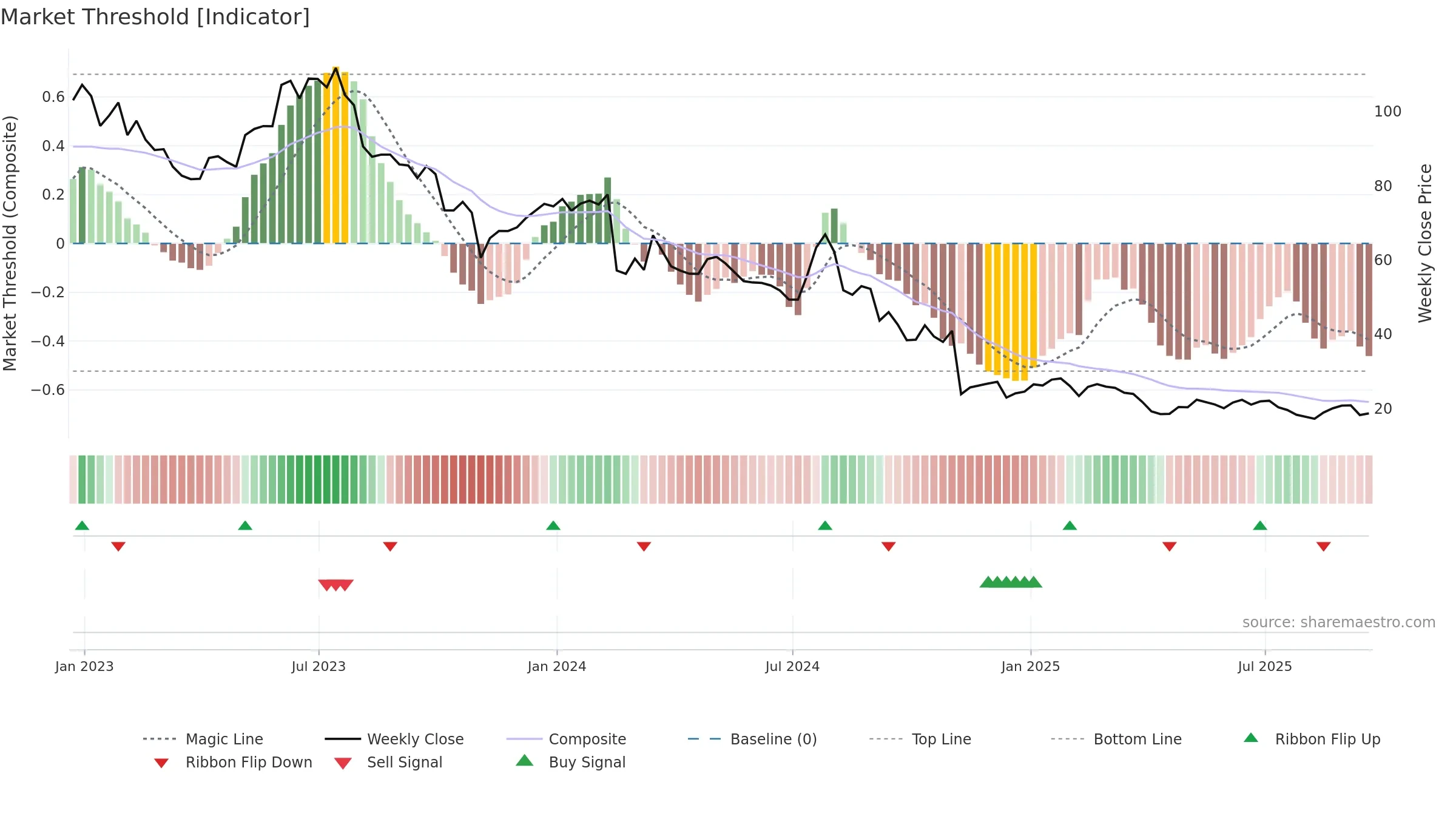Click the red Ribbon Flip Down legend triangle
This screenshot has width=1456, height=819.
[x=161, y=763]
